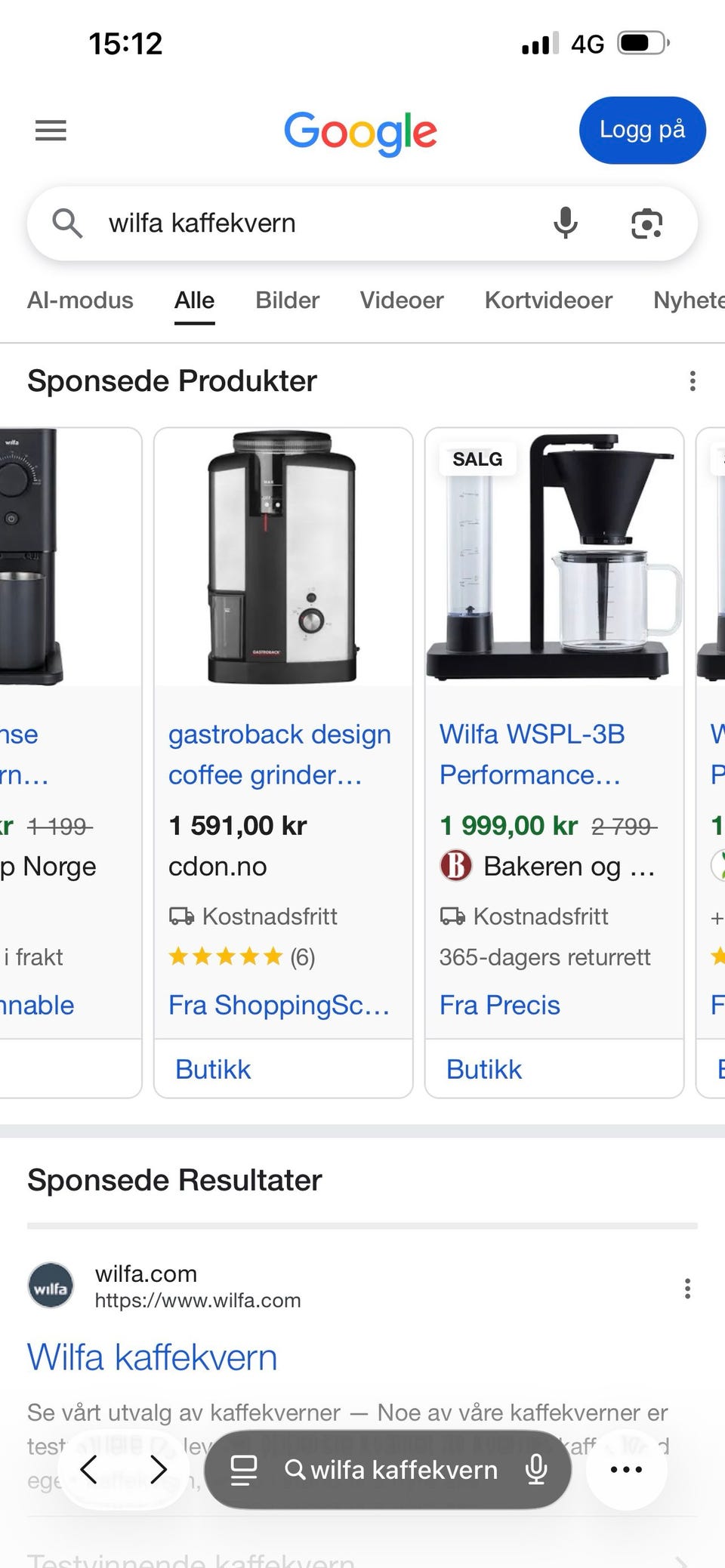Open the three-dot menu for wilfa.com result
The height and width of the screenshot is (1568, 725).
click(x=687, y=1288)
